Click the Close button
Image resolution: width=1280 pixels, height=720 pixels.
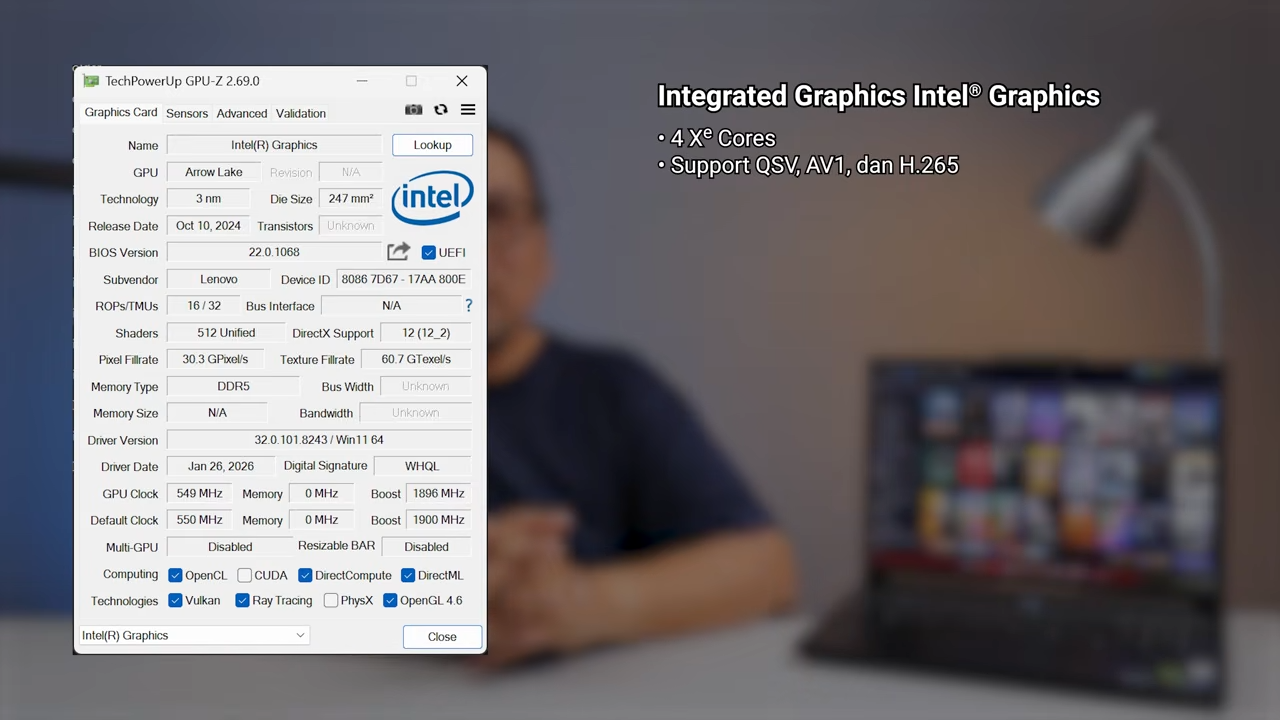(x=442, y=637)
